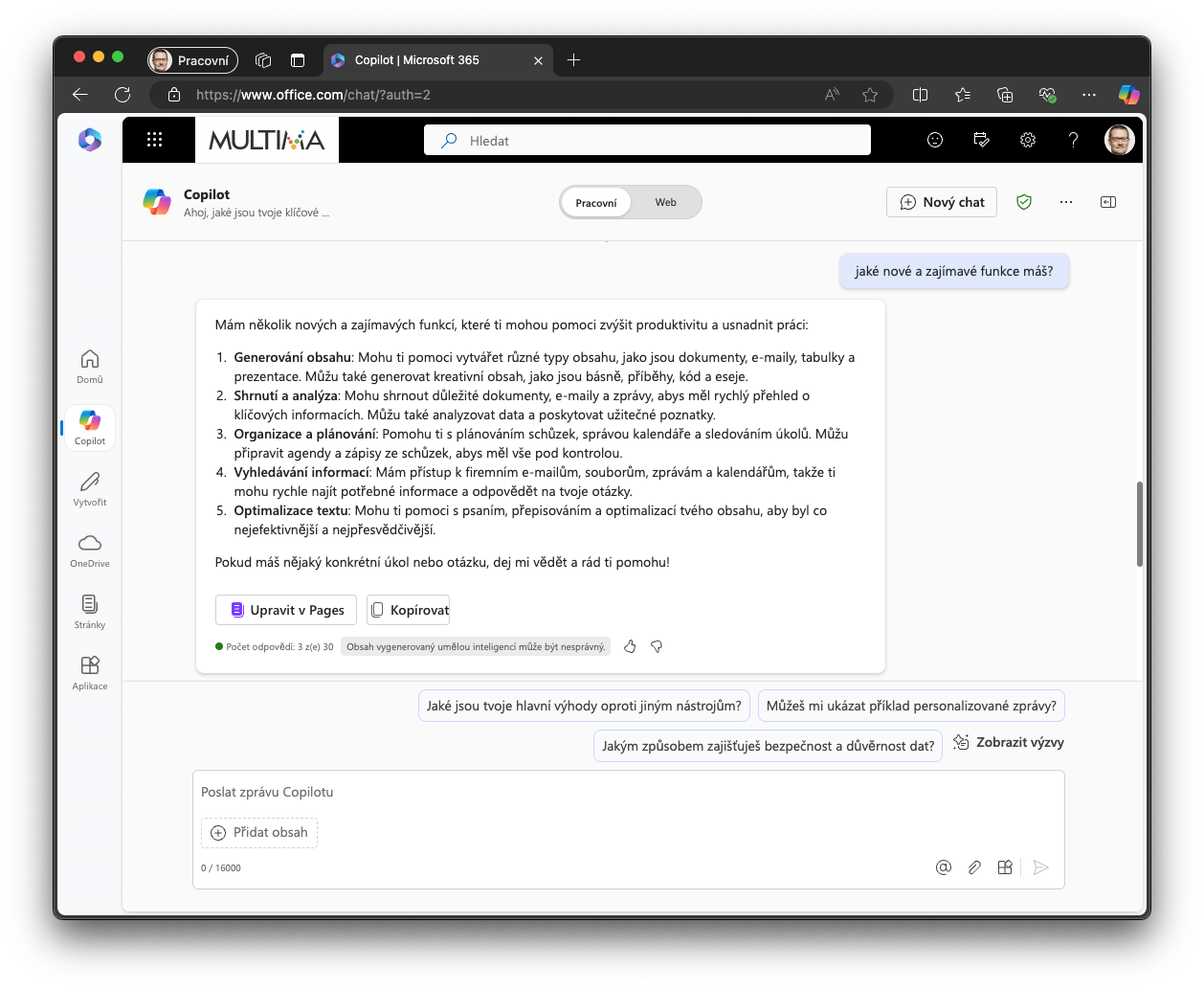The width and height of the screenshot is (1204, 990).
Task: Attach a file with the paperclip icon
Action: 974,867
